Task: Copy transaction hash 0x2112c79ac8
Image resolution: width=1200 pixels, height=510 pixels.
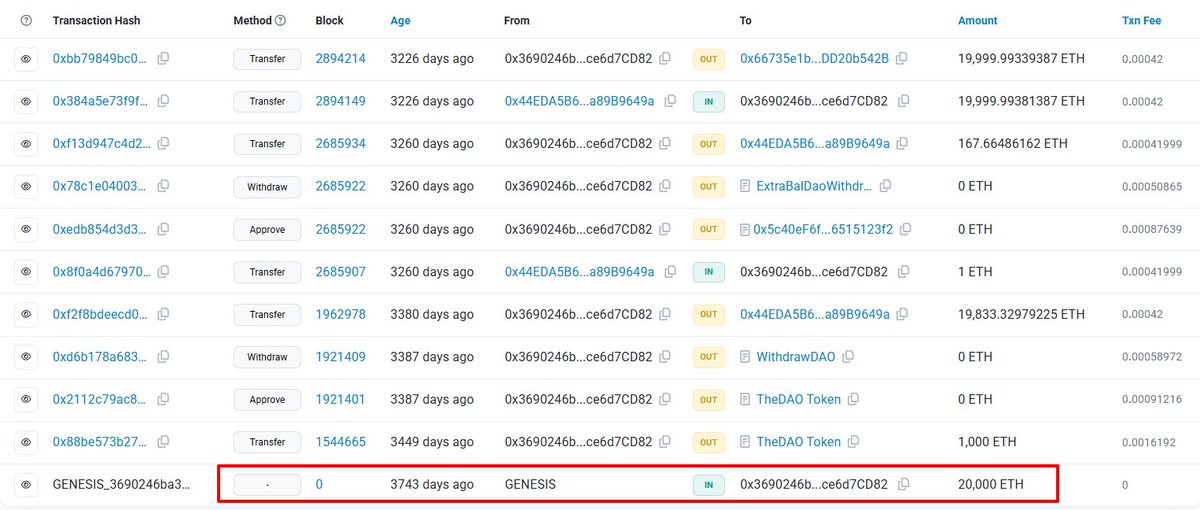Action: (x=163, y=399)
